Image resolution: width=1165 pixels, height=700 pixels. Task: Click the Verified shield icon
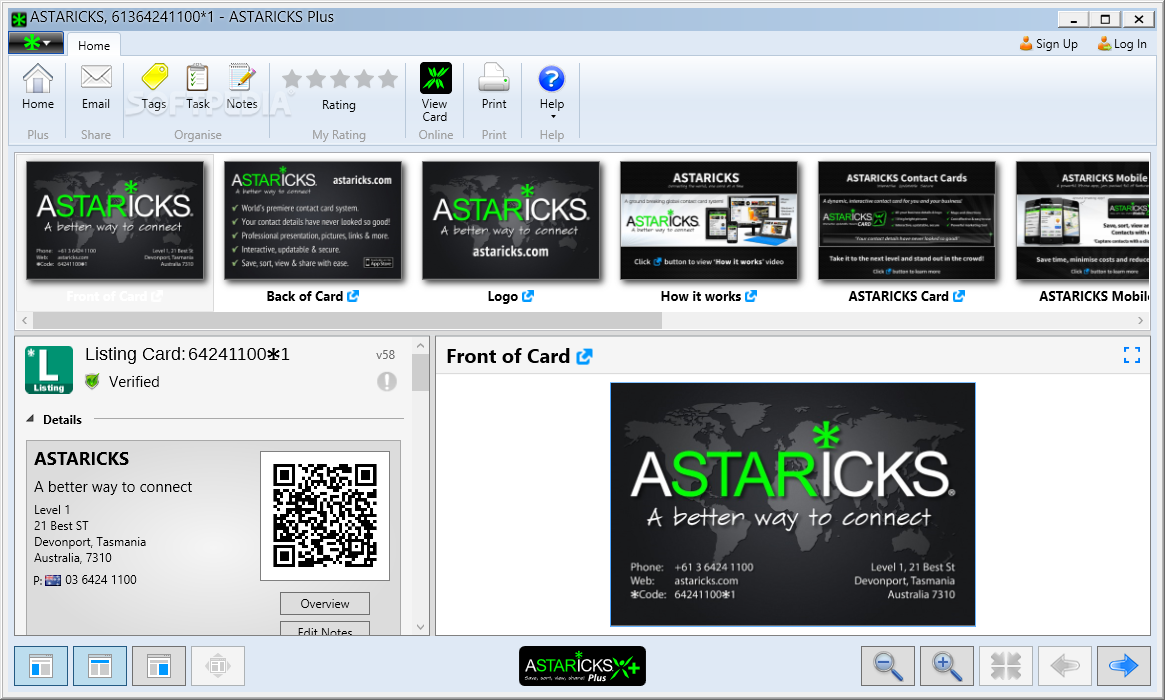coord(92,381)
